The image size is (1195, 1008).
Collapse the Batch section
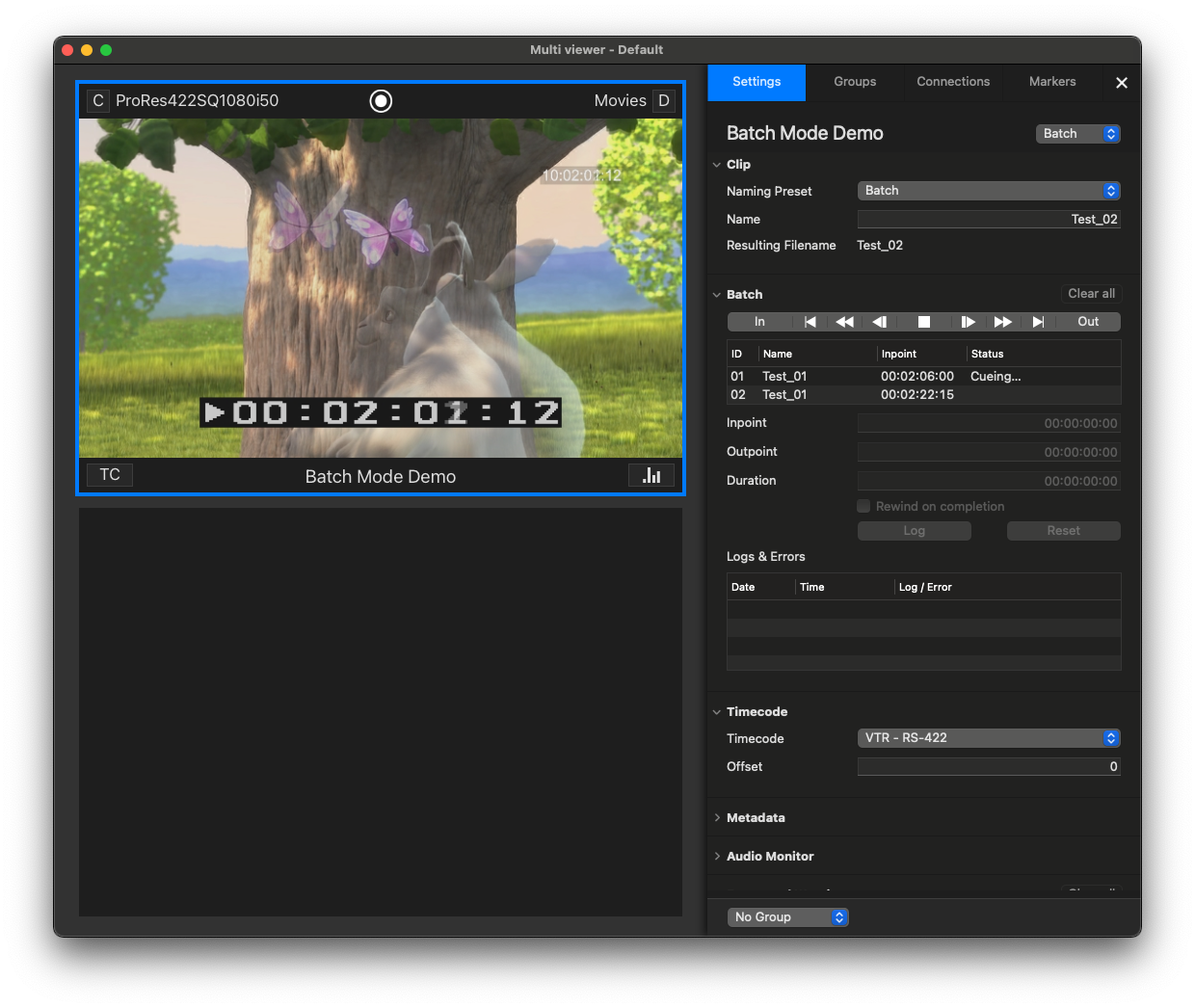717,295
